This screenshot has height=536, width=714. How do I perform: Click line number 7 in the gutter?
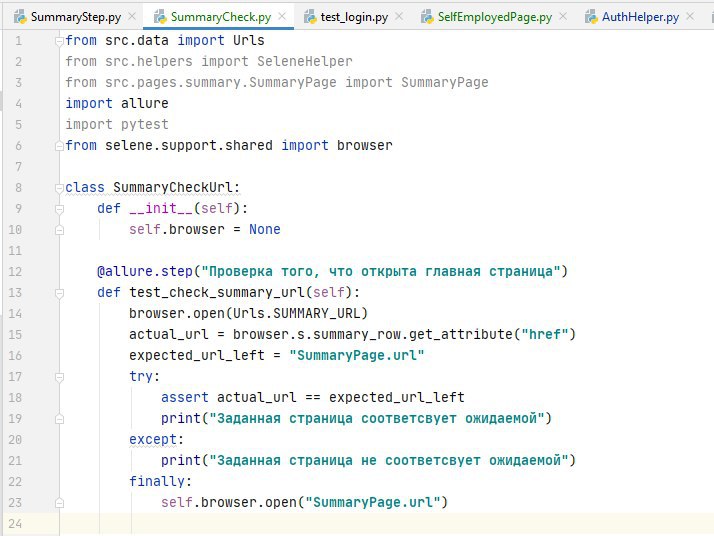coord(18,167)
